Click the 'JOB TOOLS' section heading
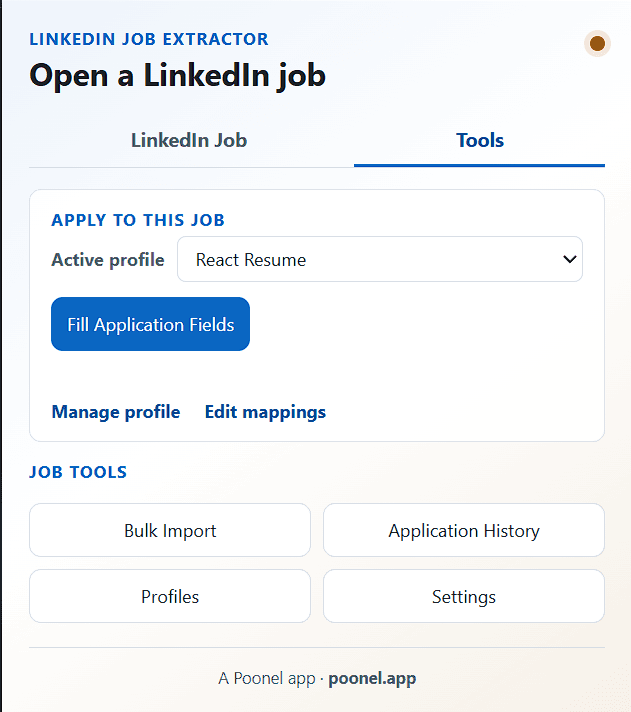The height and width of the screenshot is (712, 631). coord(78,472)
